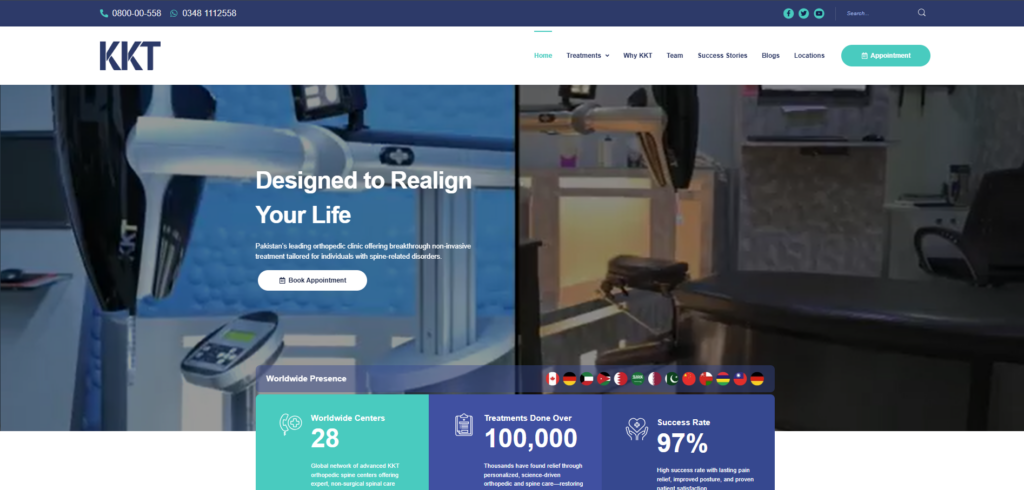Select the Bahrain flag
The image size is (1024, 490).
tap(620, 379)
